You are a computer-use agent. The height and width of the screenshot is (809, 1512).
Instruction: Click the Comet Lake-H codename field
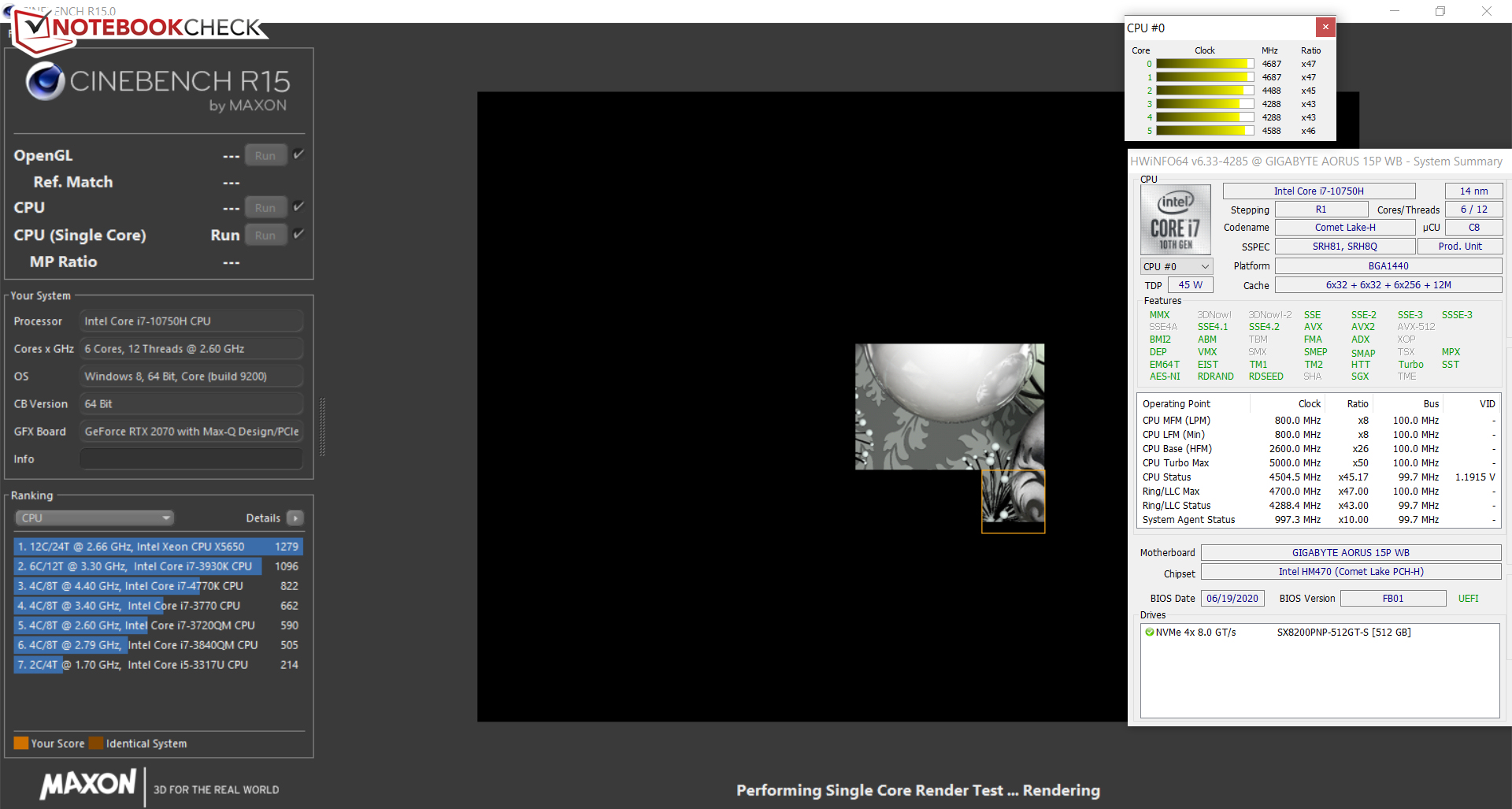tap(1345, 227)
